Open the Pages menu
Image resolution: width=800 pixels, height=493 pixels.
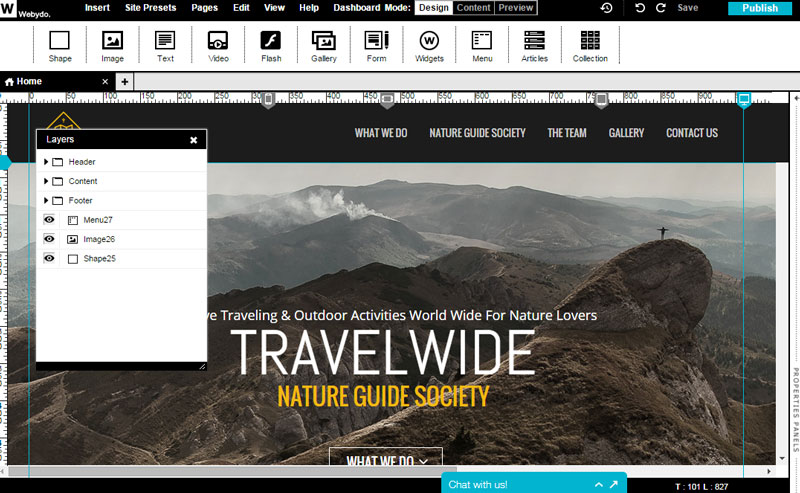(x=205, y=8)
